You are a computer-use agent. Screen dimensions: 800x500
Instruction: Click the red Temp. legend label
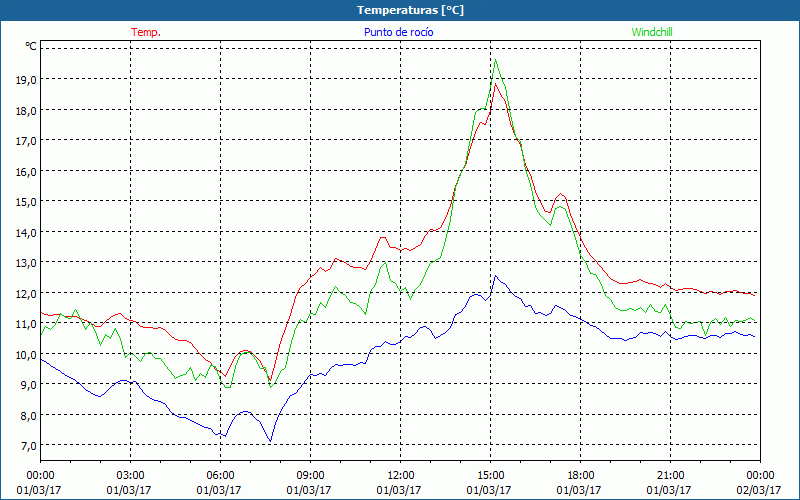(146, 32)
